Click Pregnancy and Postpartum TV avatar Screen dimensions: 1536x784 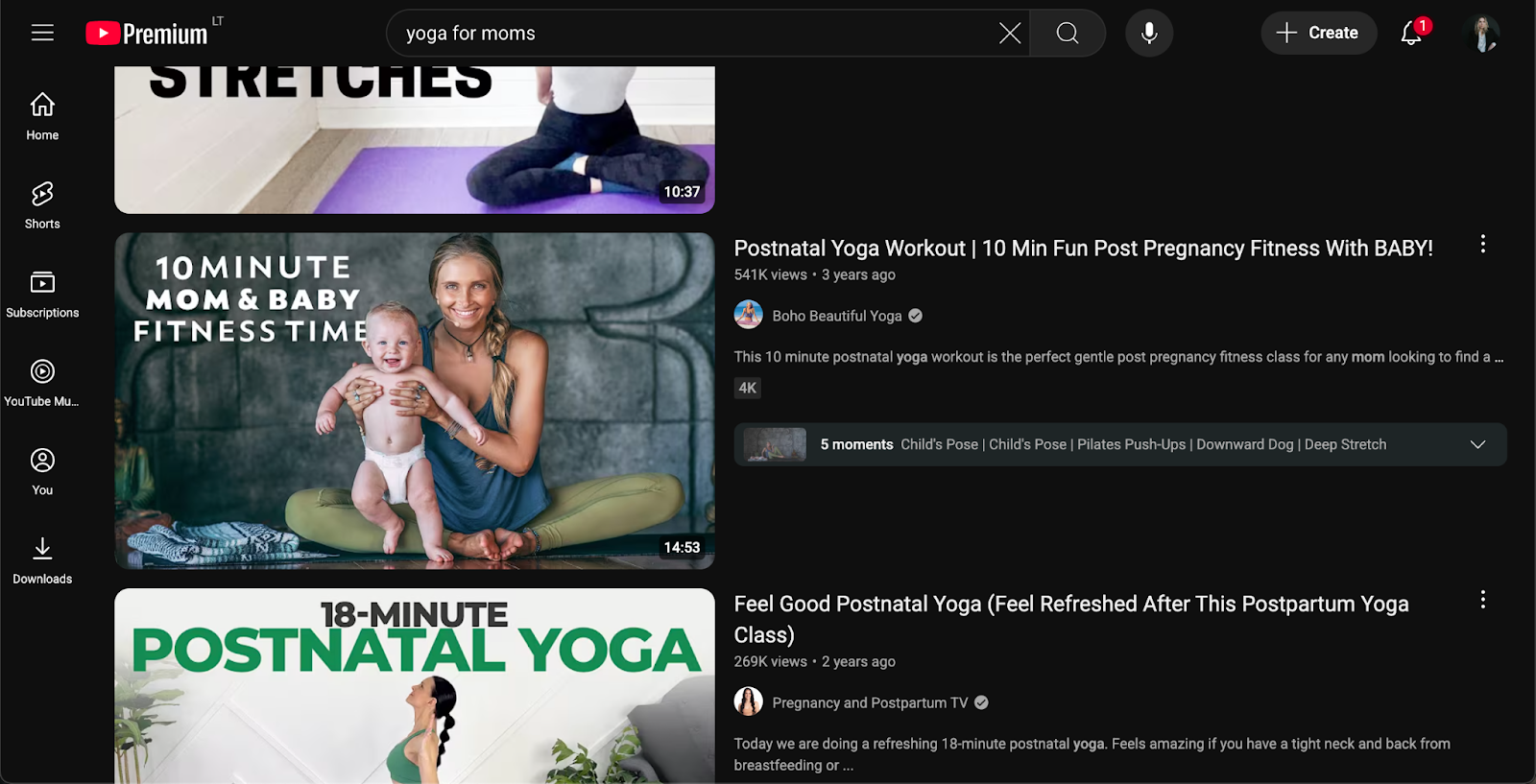coord(749,701)
